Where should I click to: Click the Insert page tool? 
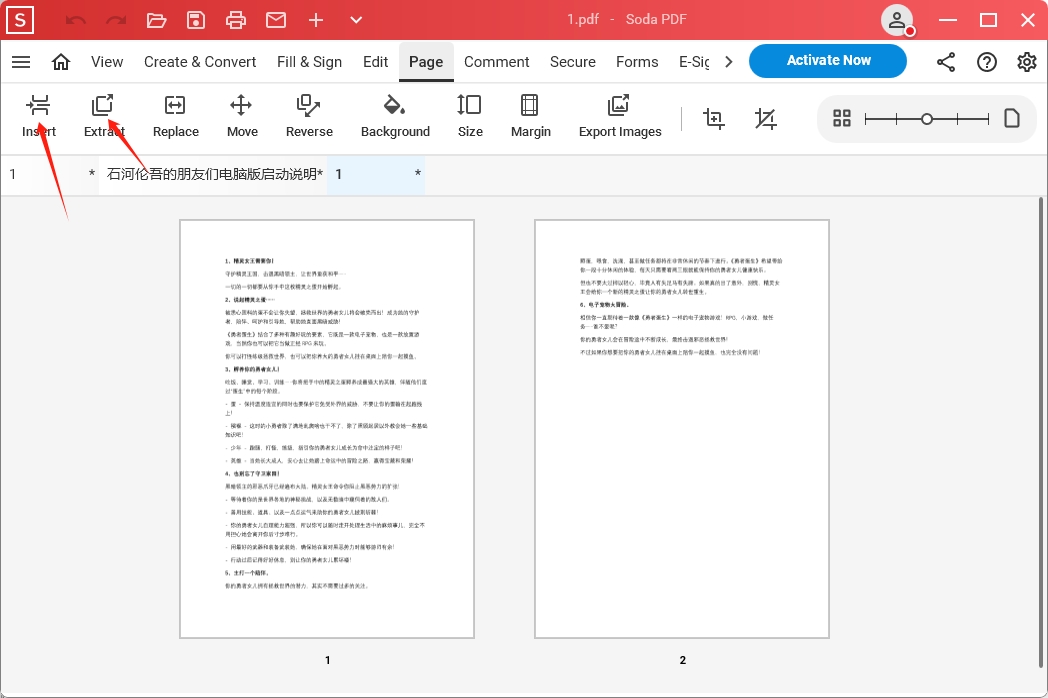39,116
